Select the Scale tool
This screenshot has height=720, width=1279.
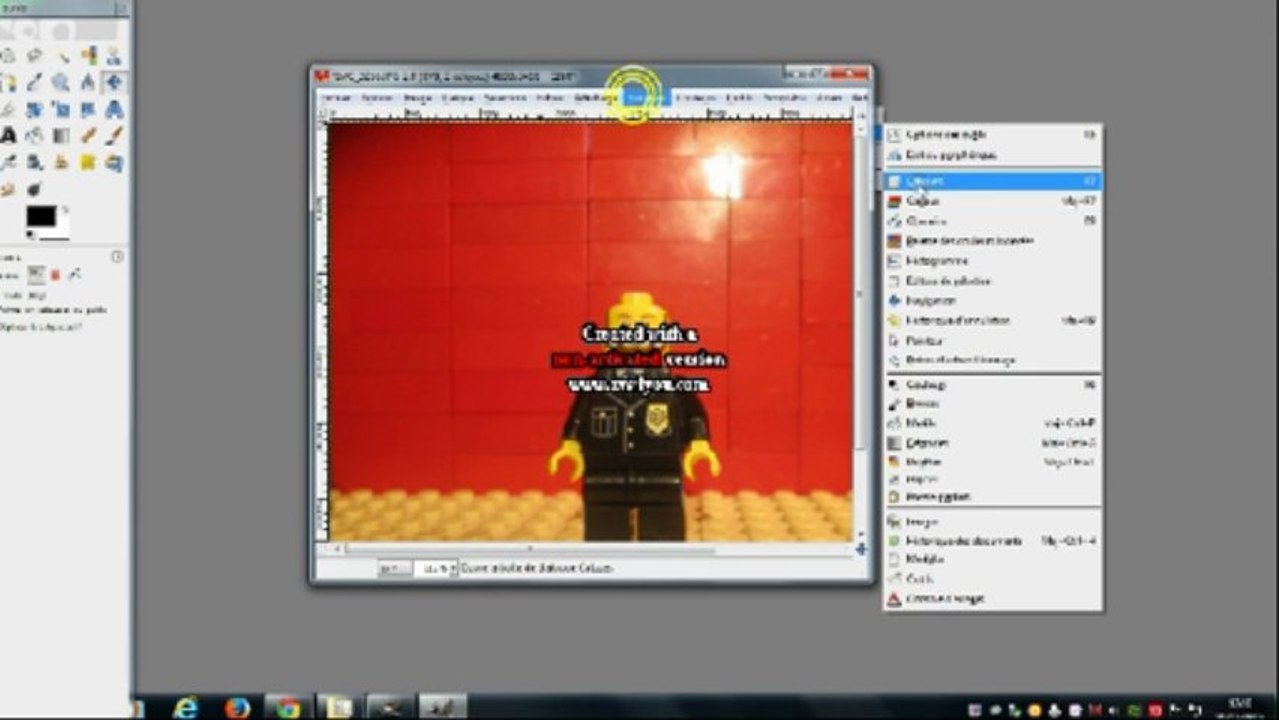tap(61, 109)
